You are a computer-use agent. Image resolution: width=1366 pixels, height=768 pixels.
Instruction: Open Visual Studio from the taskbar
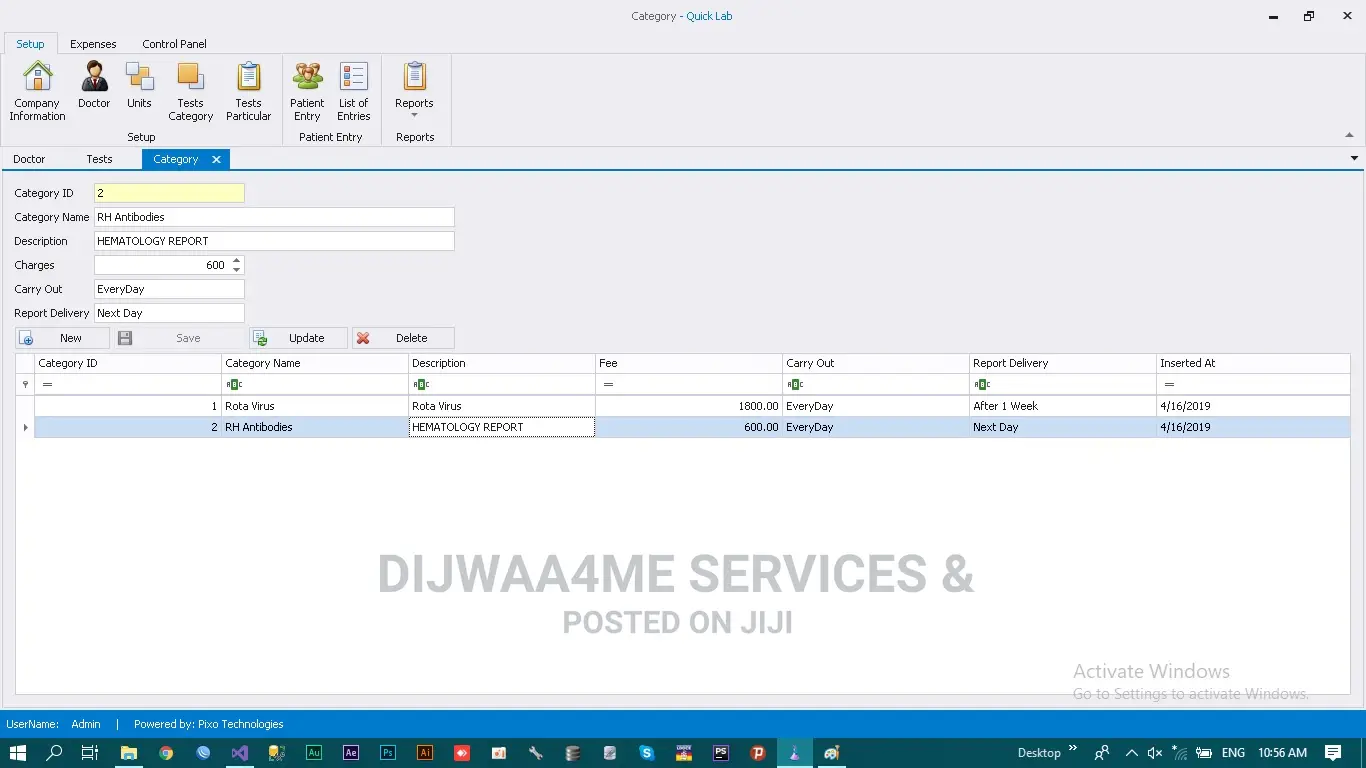(240, 753)
